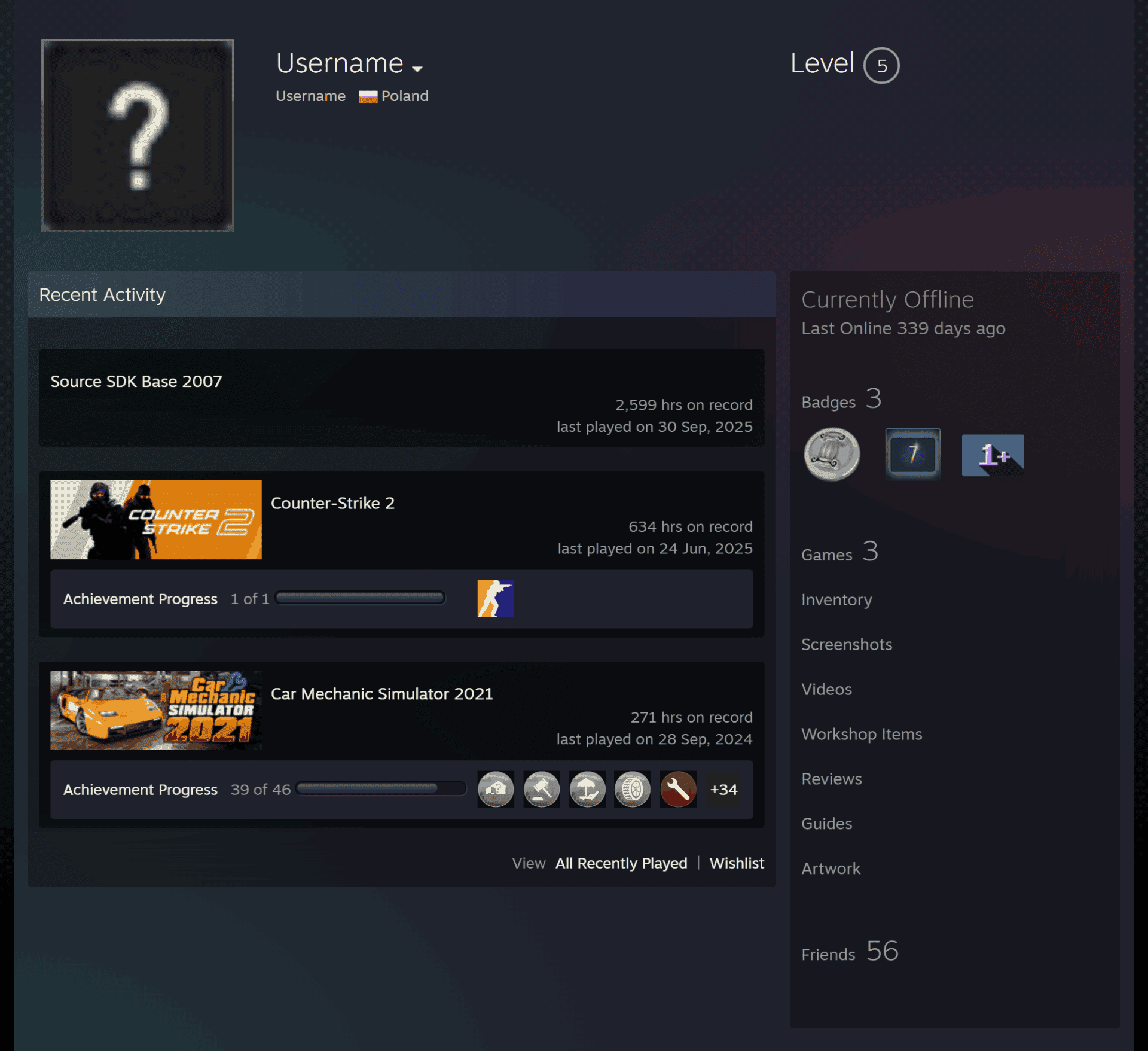Show the +34 more achievements
Image resolution: width=1148 pixels, height=1051 pixels.
pos(723,789)
